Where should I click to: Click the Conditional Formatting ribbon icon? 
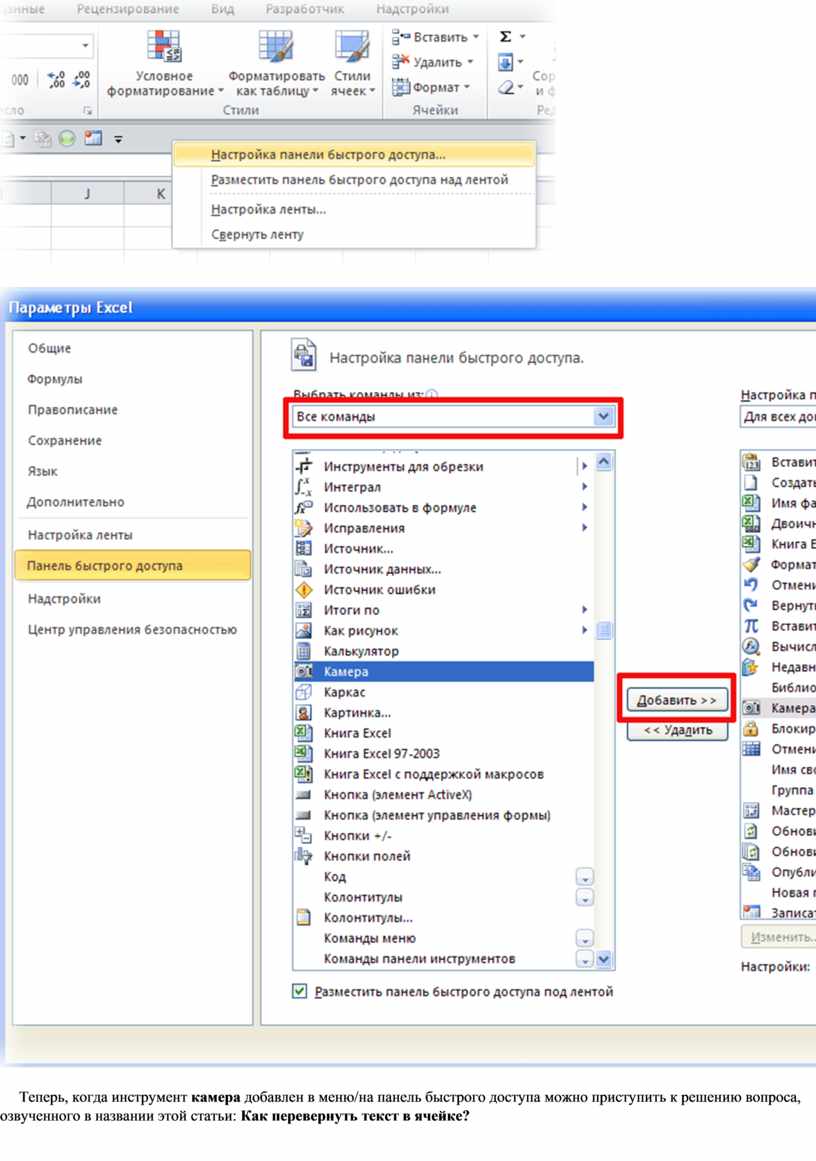coord(164,48)
